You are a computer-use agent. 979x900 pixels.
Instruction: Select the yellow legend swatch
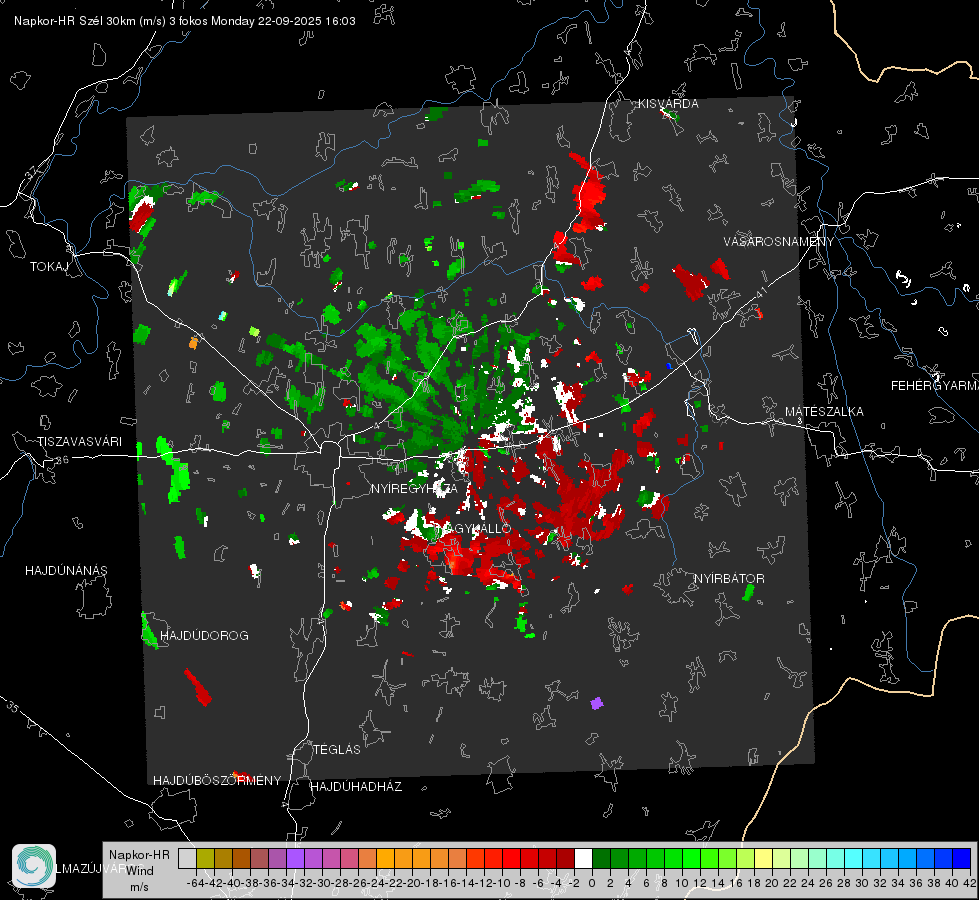pyautogui.click(x=764, y=858)
